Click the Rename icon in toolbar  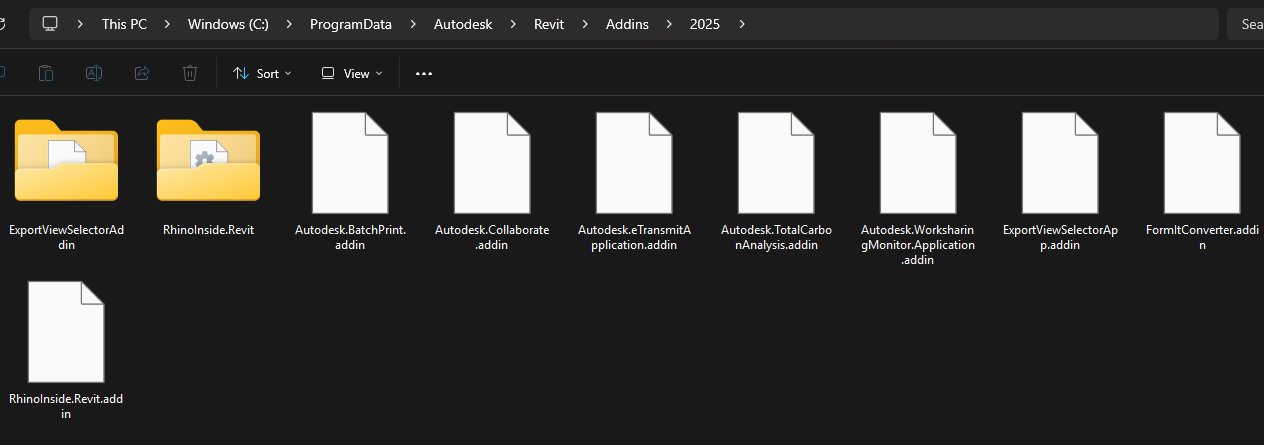94,73
